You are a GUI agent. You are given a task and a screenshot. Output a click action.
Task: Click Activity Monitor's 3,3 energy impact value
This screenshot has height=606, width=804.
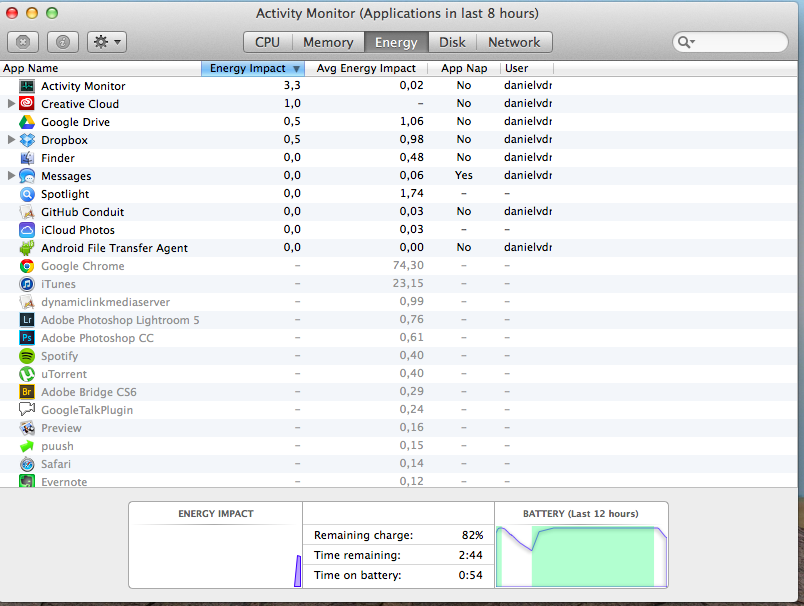(x=292, y=85)
